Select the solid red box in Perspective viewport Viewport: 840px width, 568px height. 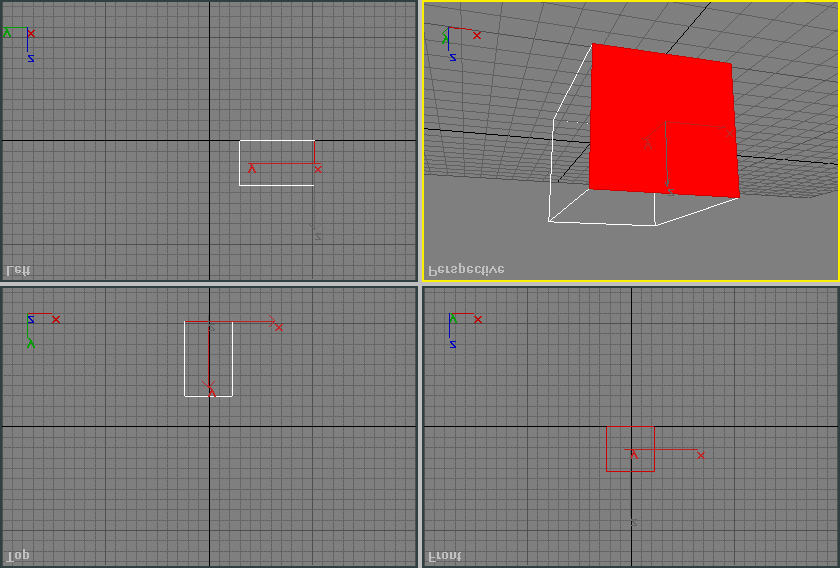pos(663,121)
